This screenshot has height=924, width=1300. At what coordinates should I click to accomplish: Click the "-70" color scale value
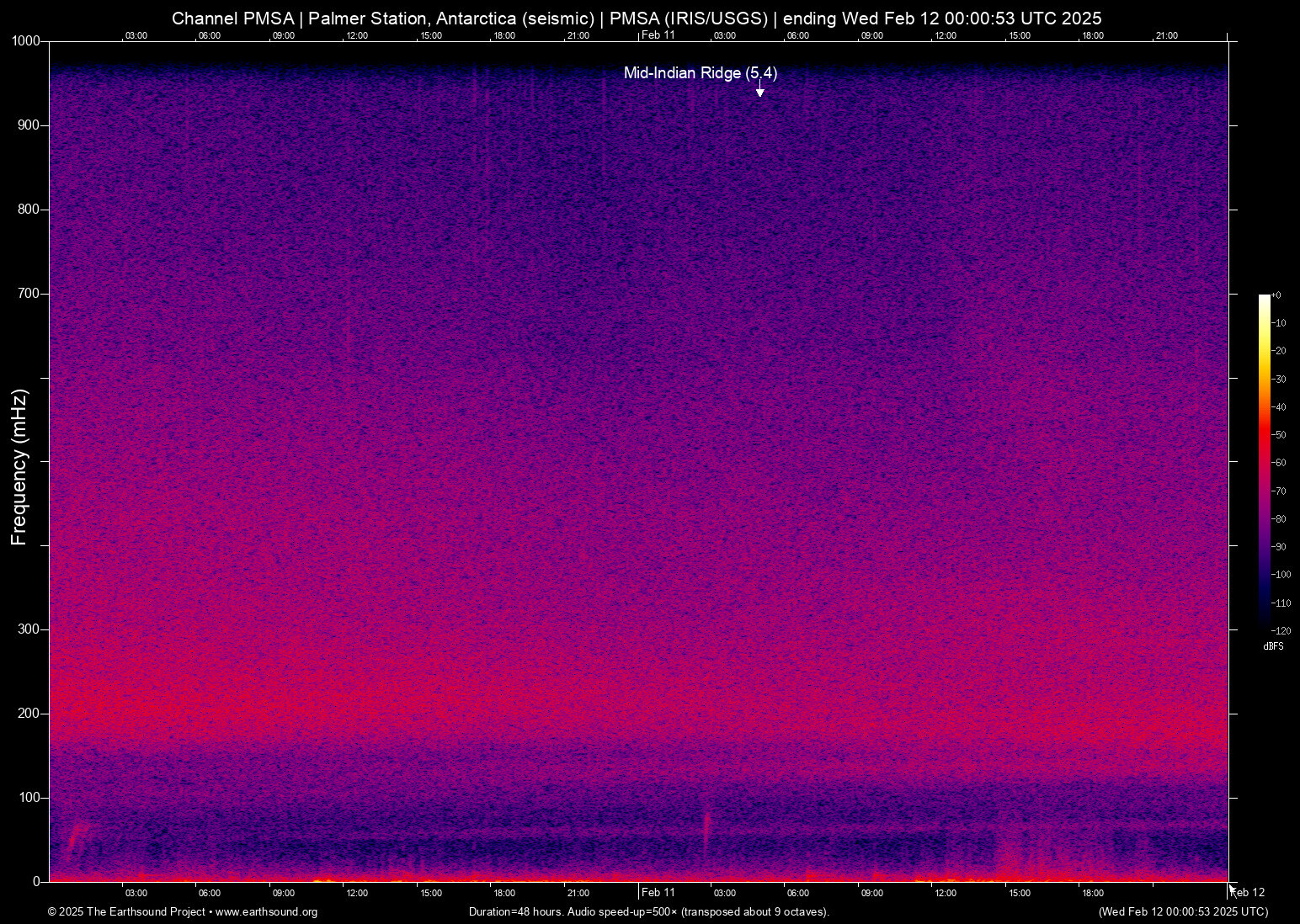click(1279, 491)
